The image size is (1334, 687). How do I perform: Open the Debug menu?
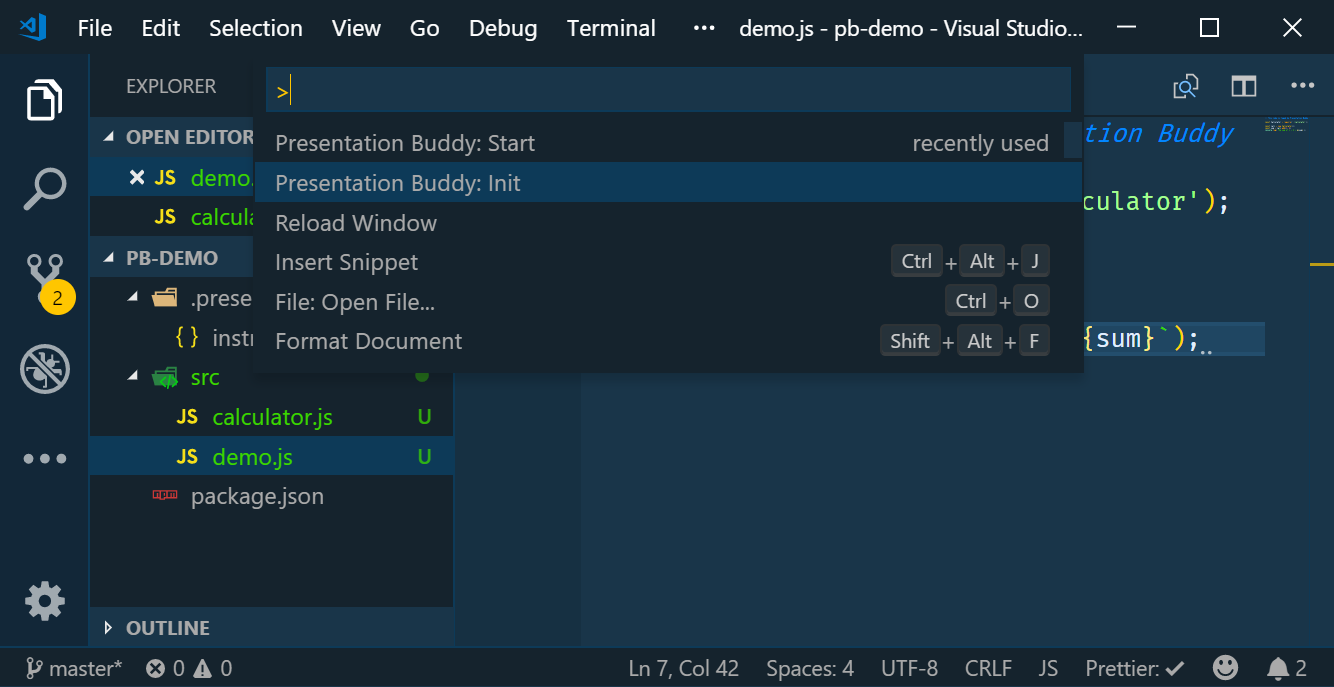pyautogui.click(x=503, y=28)
